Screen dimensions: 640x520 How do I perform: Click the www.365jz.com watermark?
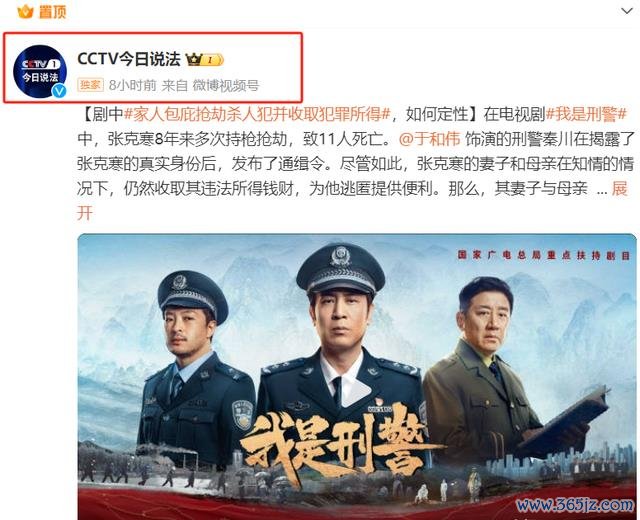coord(576,505)
